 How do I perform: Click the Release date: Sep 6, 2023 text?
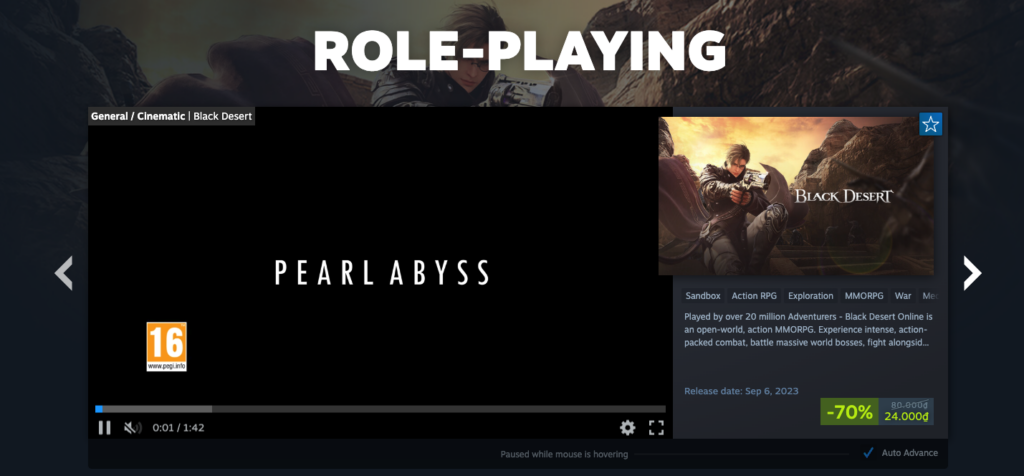[x=741, y=391]
